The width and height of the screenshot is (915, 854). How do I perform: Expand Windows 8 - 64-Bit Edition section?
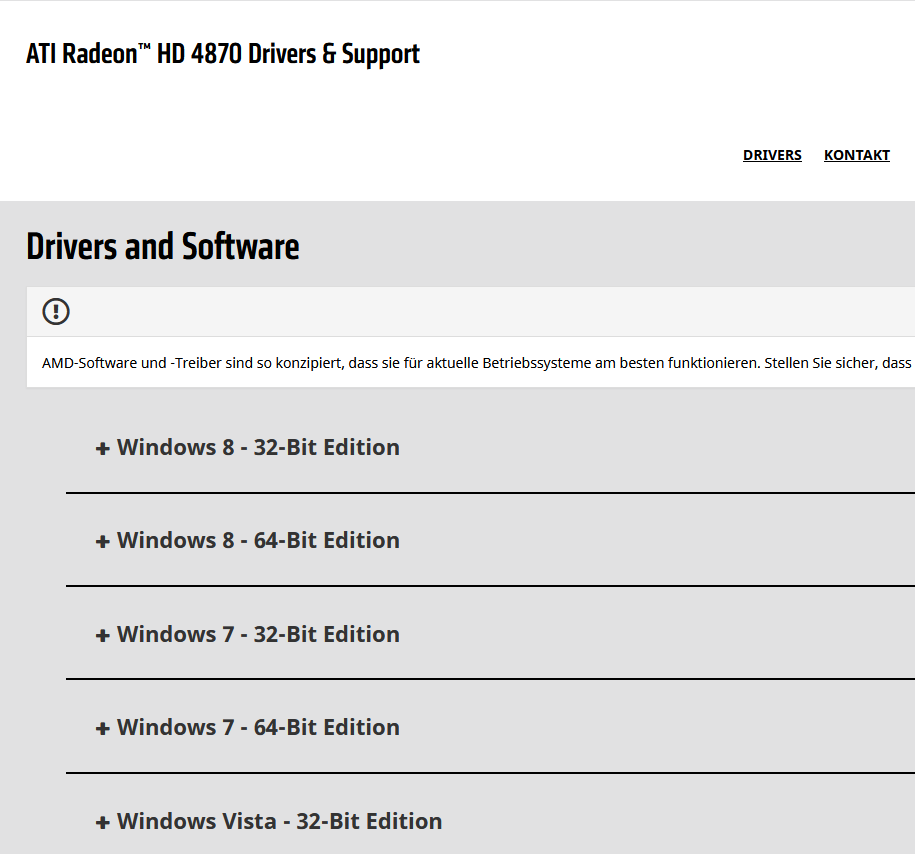(x=247, y=541)
